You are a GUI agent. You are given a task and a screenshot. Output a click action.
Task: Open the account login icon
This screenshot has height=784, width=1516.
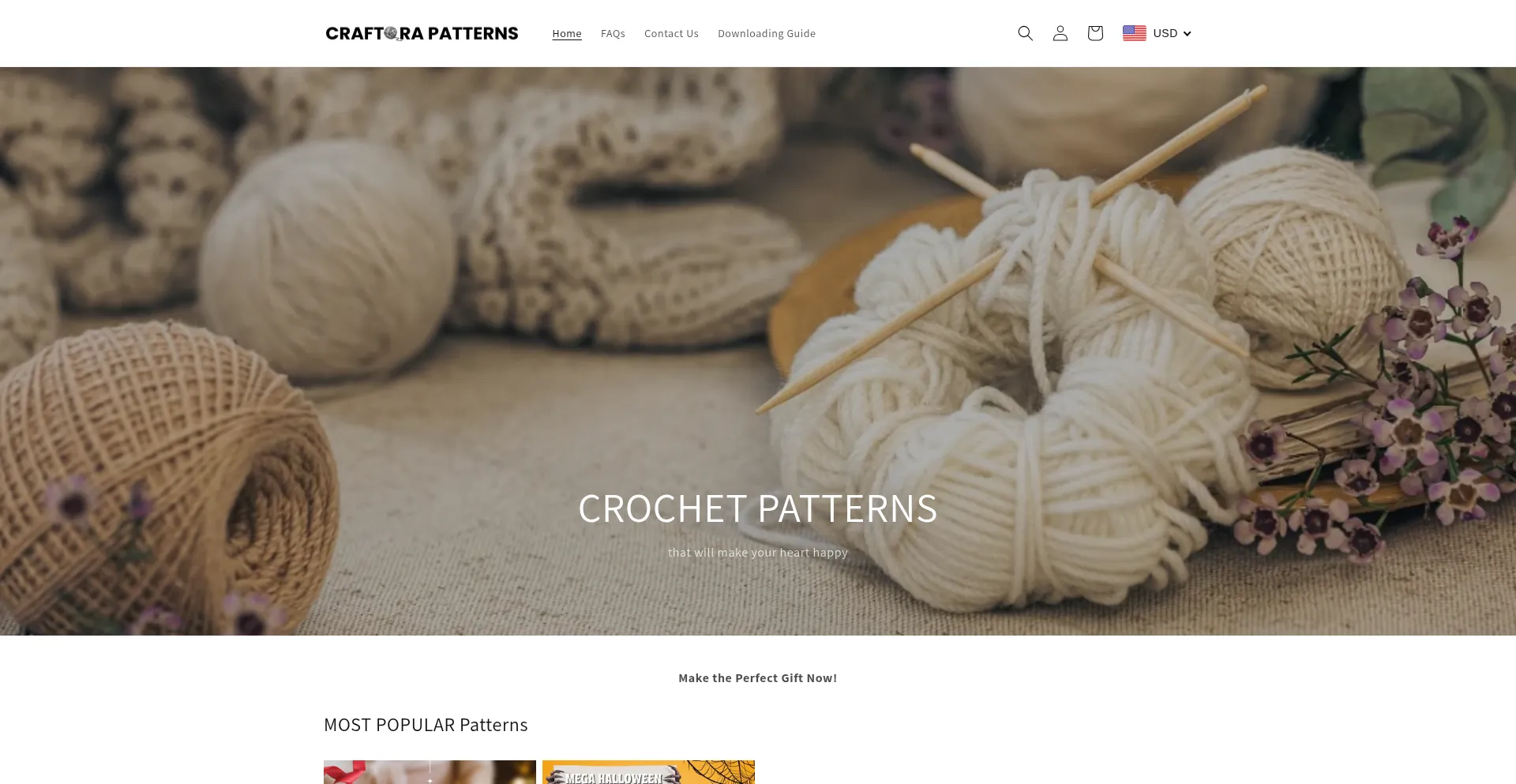tap(1060, 33)
